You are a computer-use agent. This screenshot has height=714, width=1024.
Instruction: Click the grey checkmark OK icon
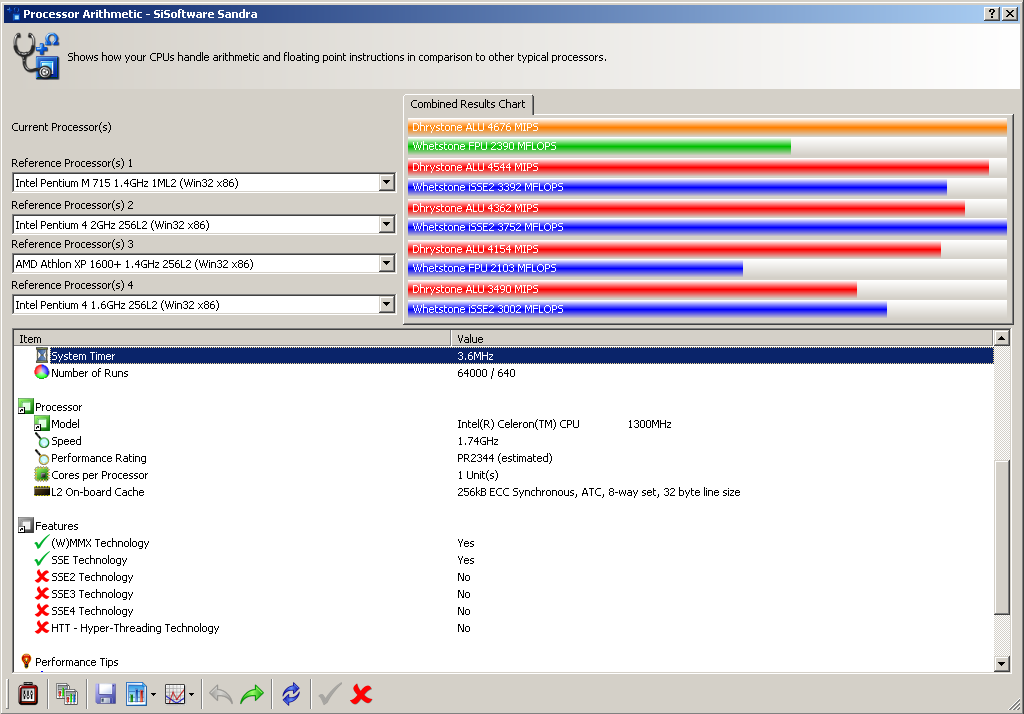click(330, 694)
